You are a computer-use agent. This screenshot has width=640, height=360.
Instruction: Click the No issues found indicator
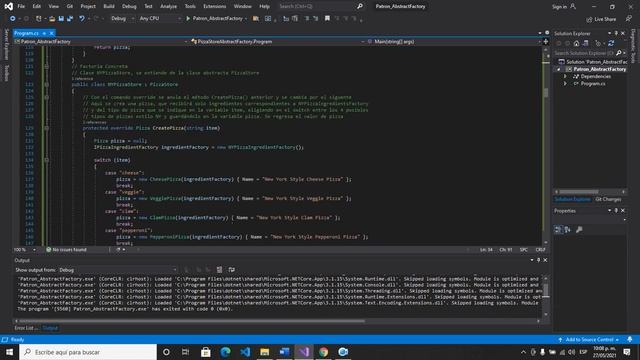(66, 249)
